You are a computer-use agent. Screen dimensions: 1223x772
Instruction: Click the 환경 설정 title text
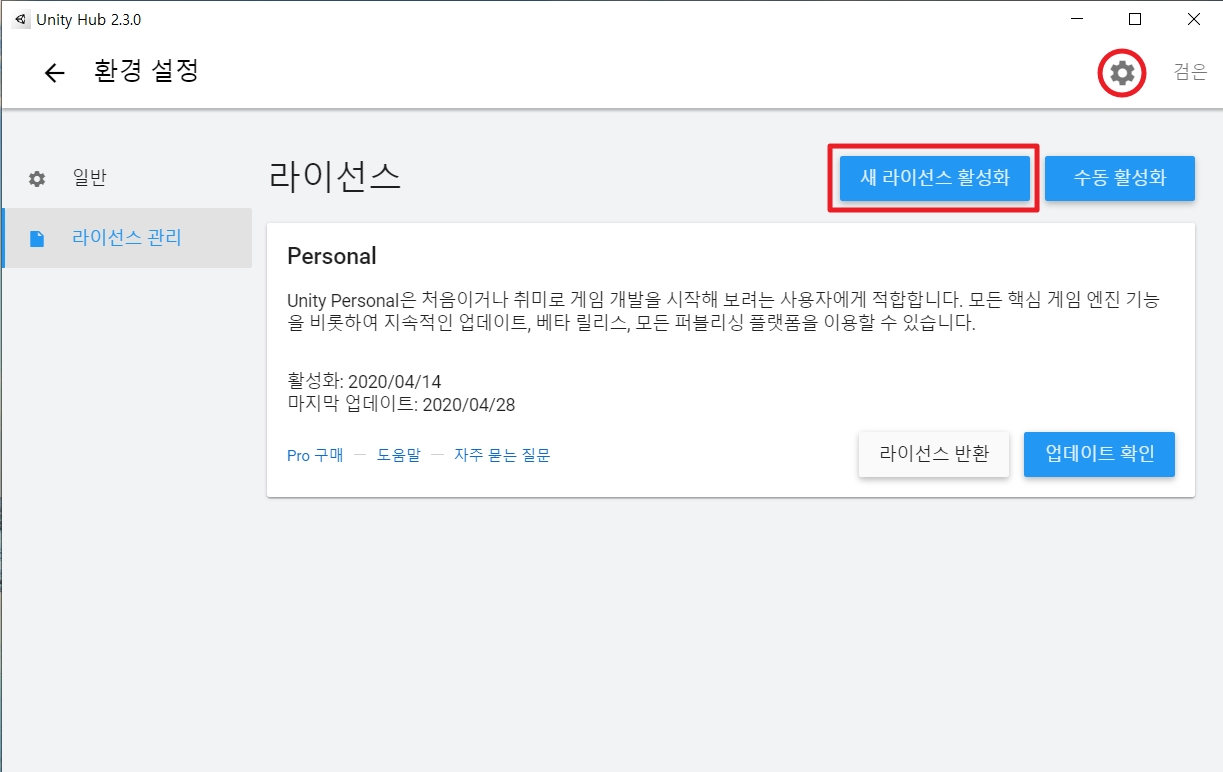146,72
